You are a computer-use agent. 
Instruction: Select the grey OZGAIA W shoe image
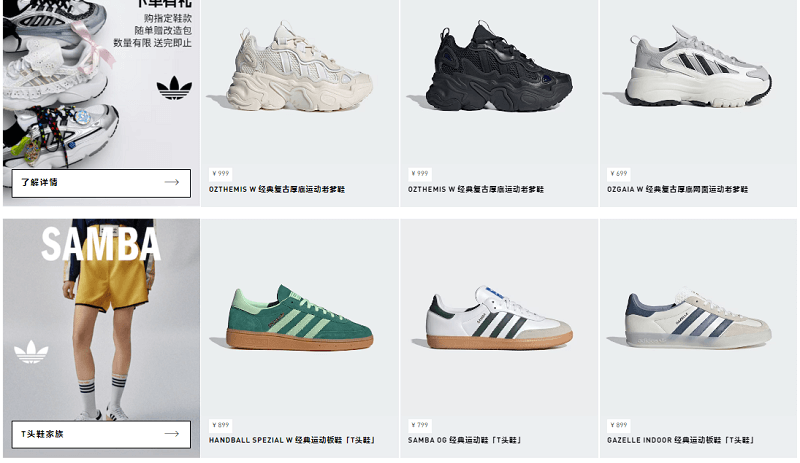point(698,66)
